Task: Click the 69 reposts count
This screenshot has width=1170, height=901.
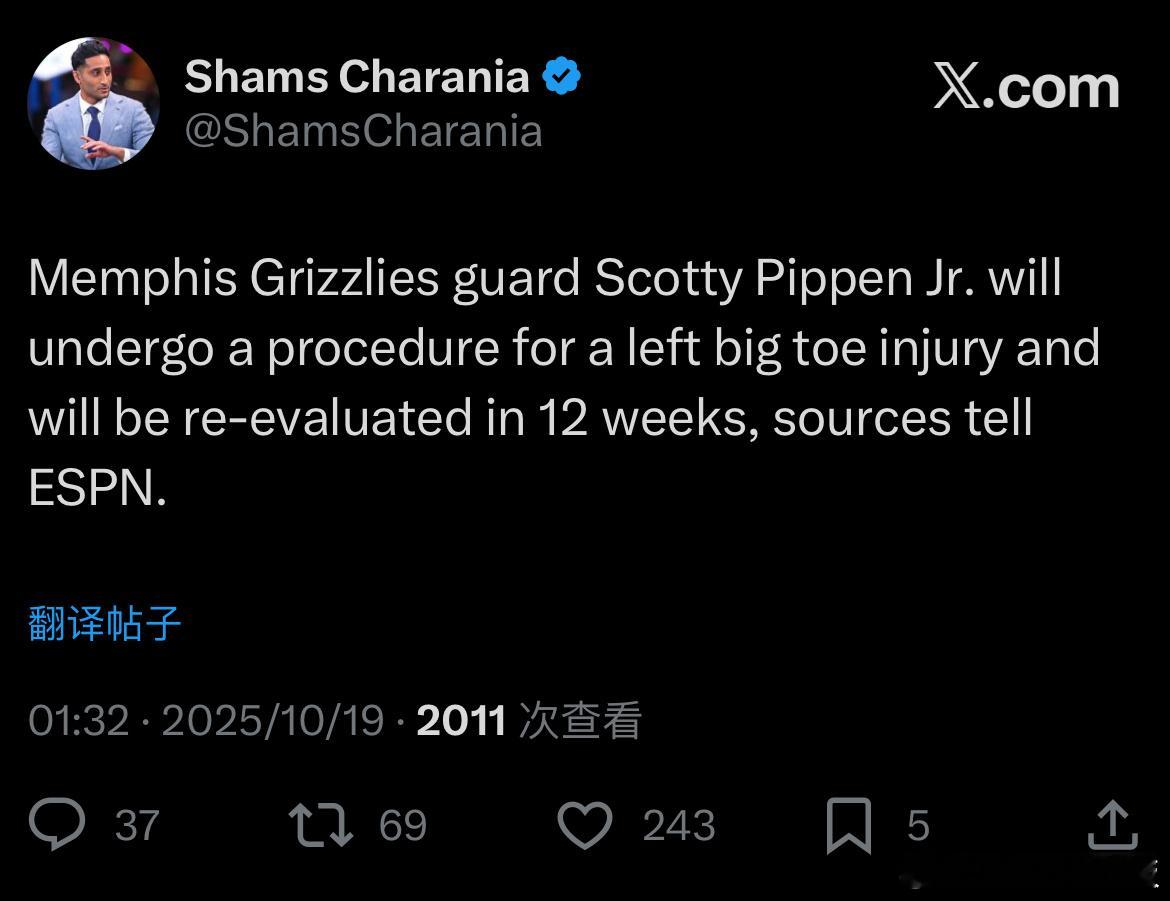Action: point(403,826)
